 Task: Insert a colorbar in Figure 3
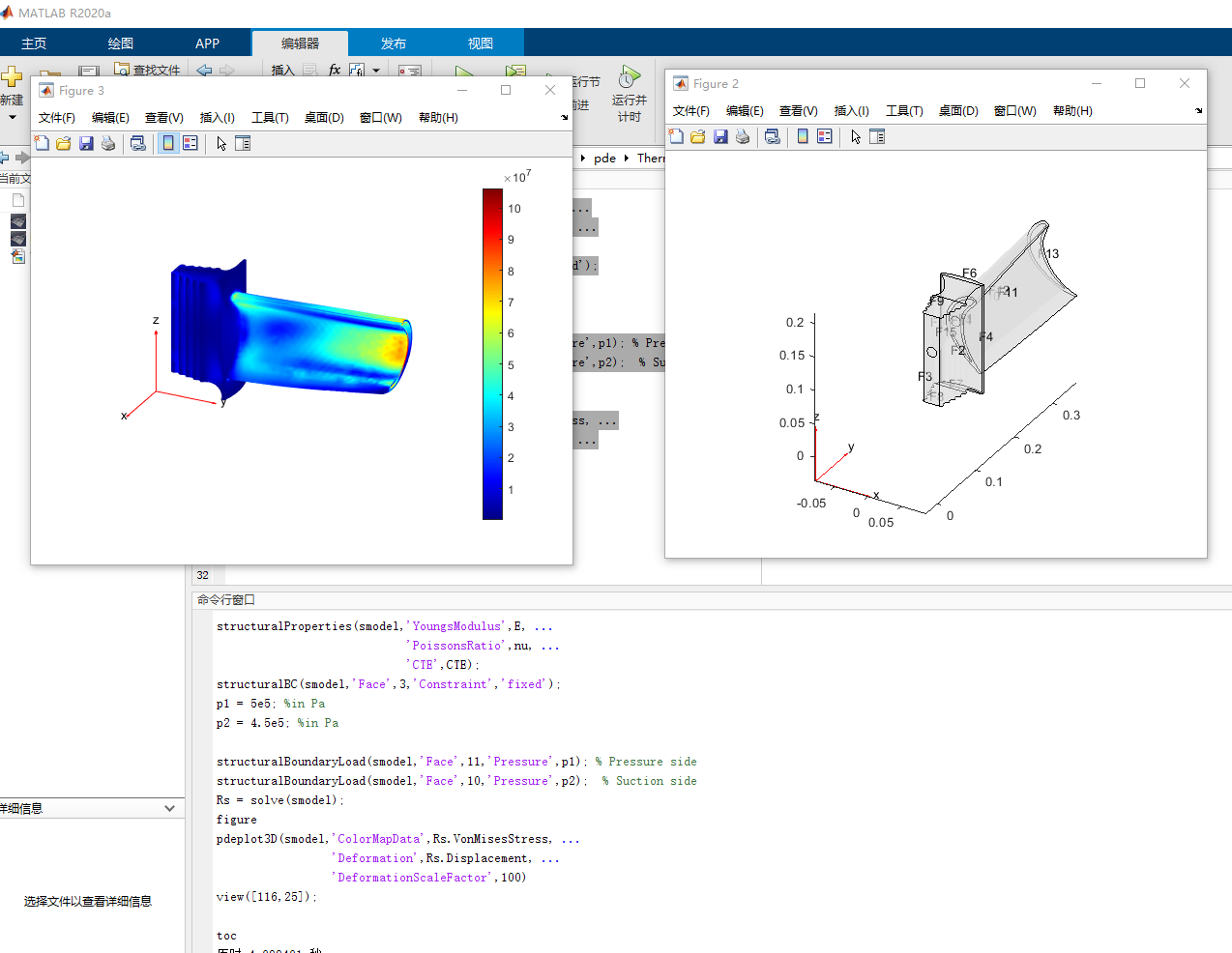pos(168,142)
